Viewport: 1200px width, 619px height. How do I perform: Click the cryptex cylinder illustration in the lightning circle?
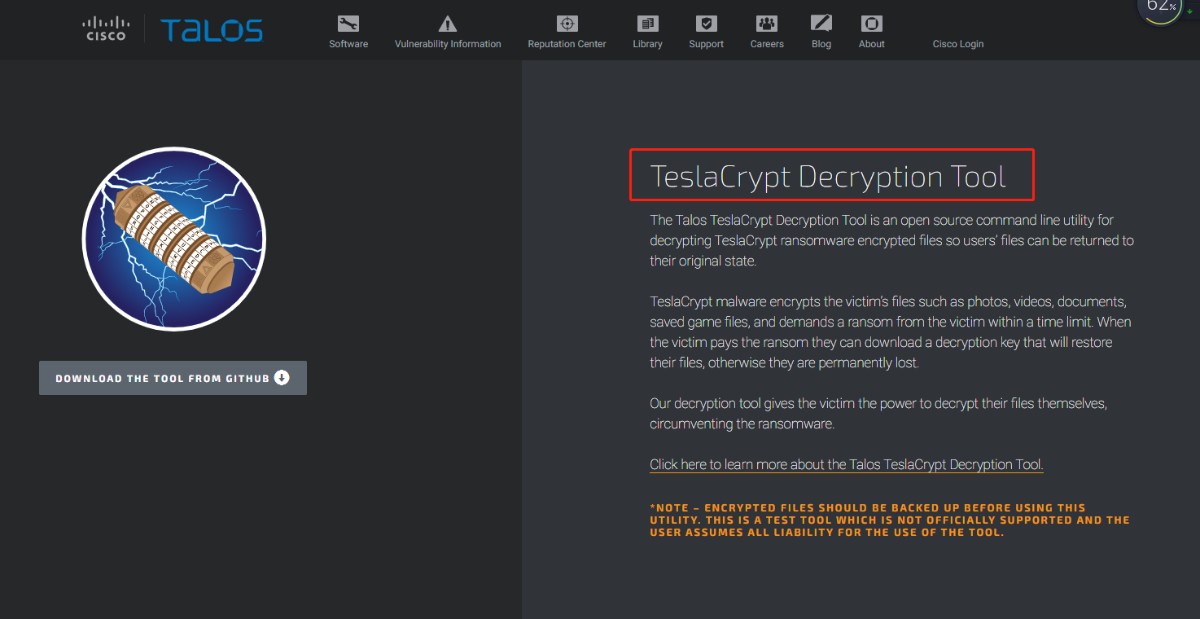pyautogui.click(x=172, y=237)
